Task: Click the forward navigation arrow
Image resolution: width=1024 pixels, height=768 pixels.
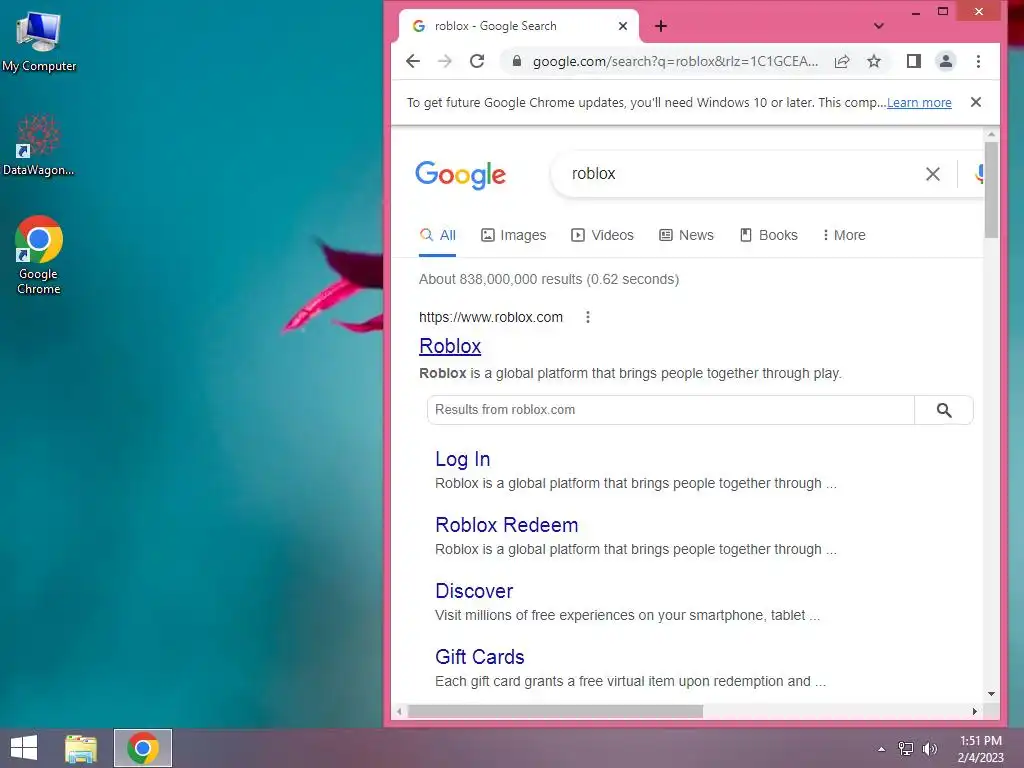Action: click(x=445, y=61)
